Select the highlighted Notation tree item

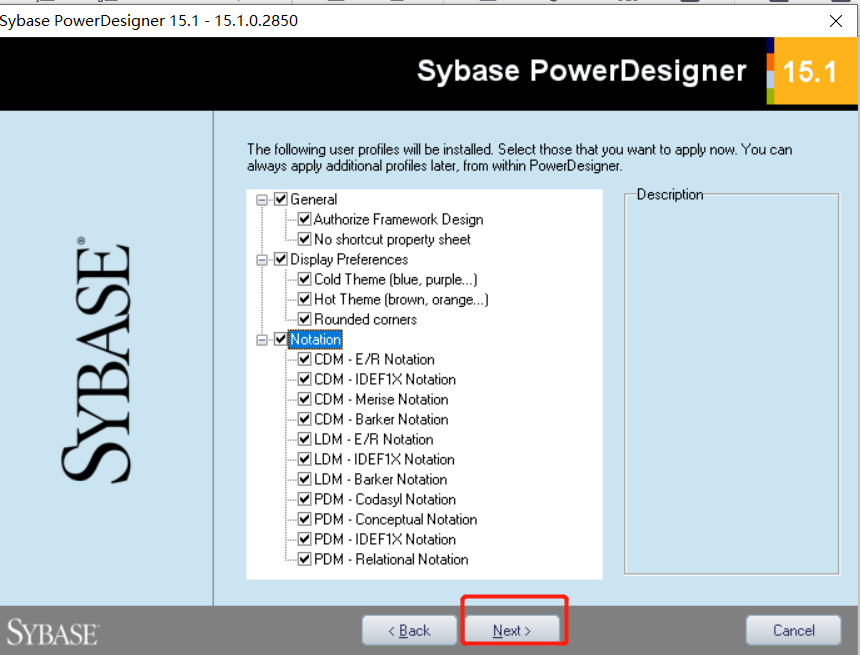point(315,339)
